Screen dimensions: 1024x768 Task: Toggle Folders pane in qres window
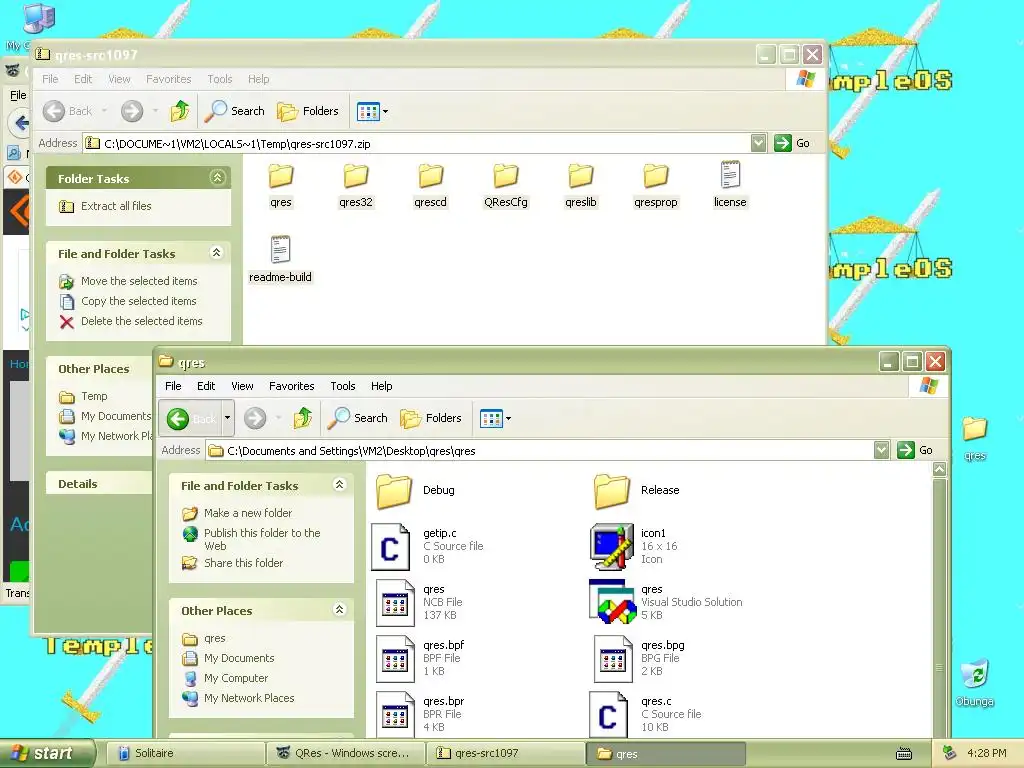tap(430, 418)
